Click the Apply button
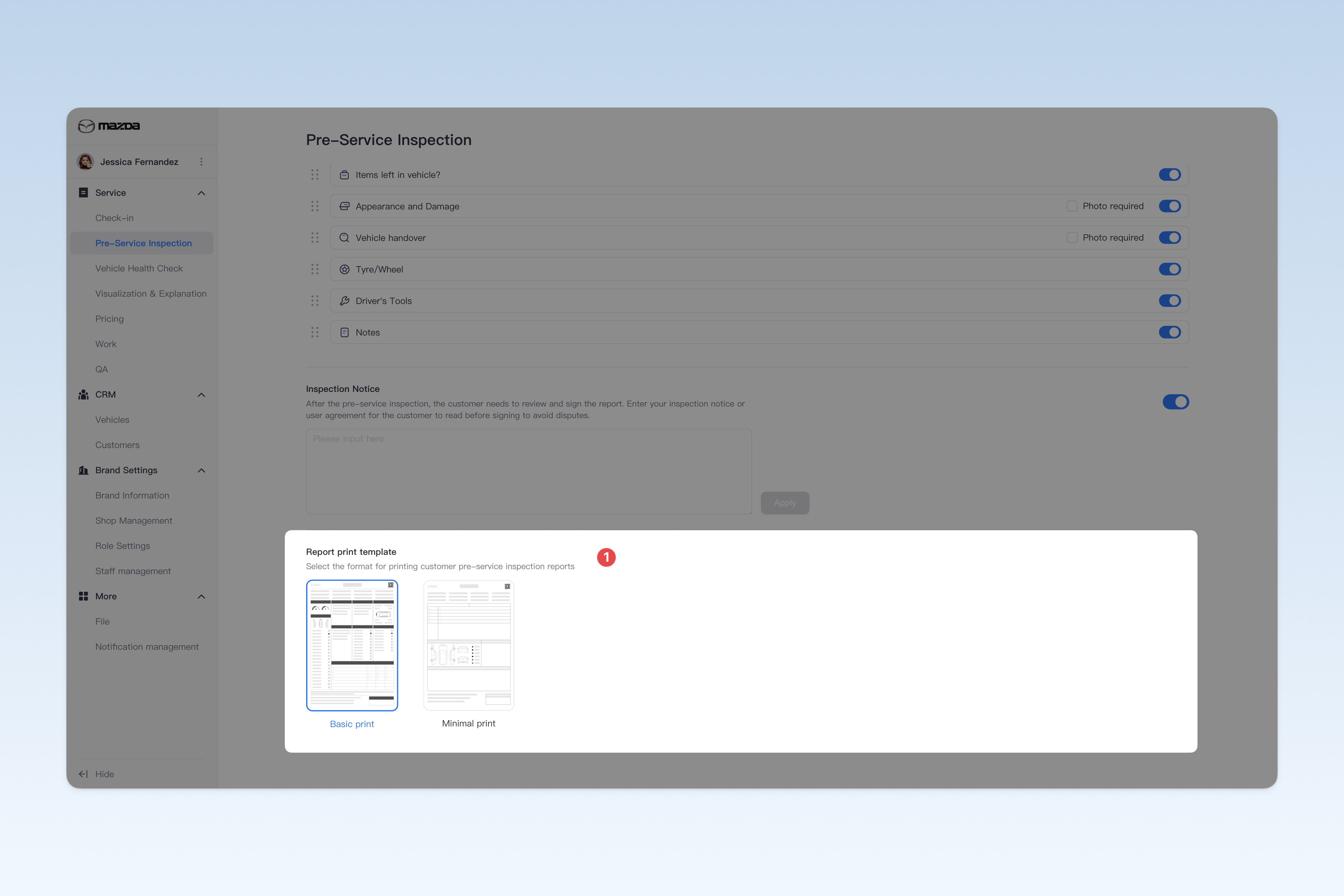1344x896 pixels. 785,503
